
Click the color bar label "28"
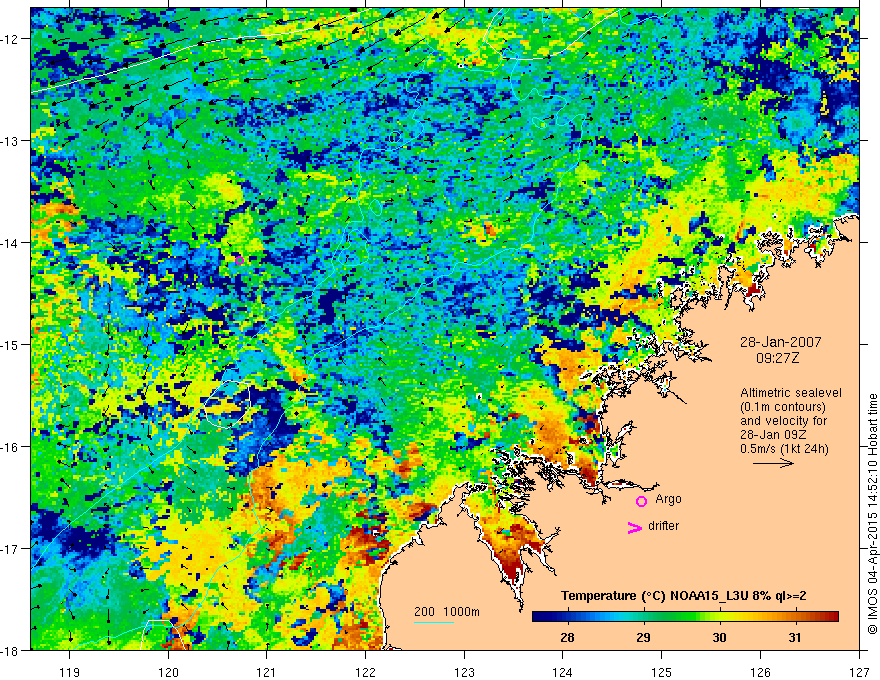(x=567, y=637)
